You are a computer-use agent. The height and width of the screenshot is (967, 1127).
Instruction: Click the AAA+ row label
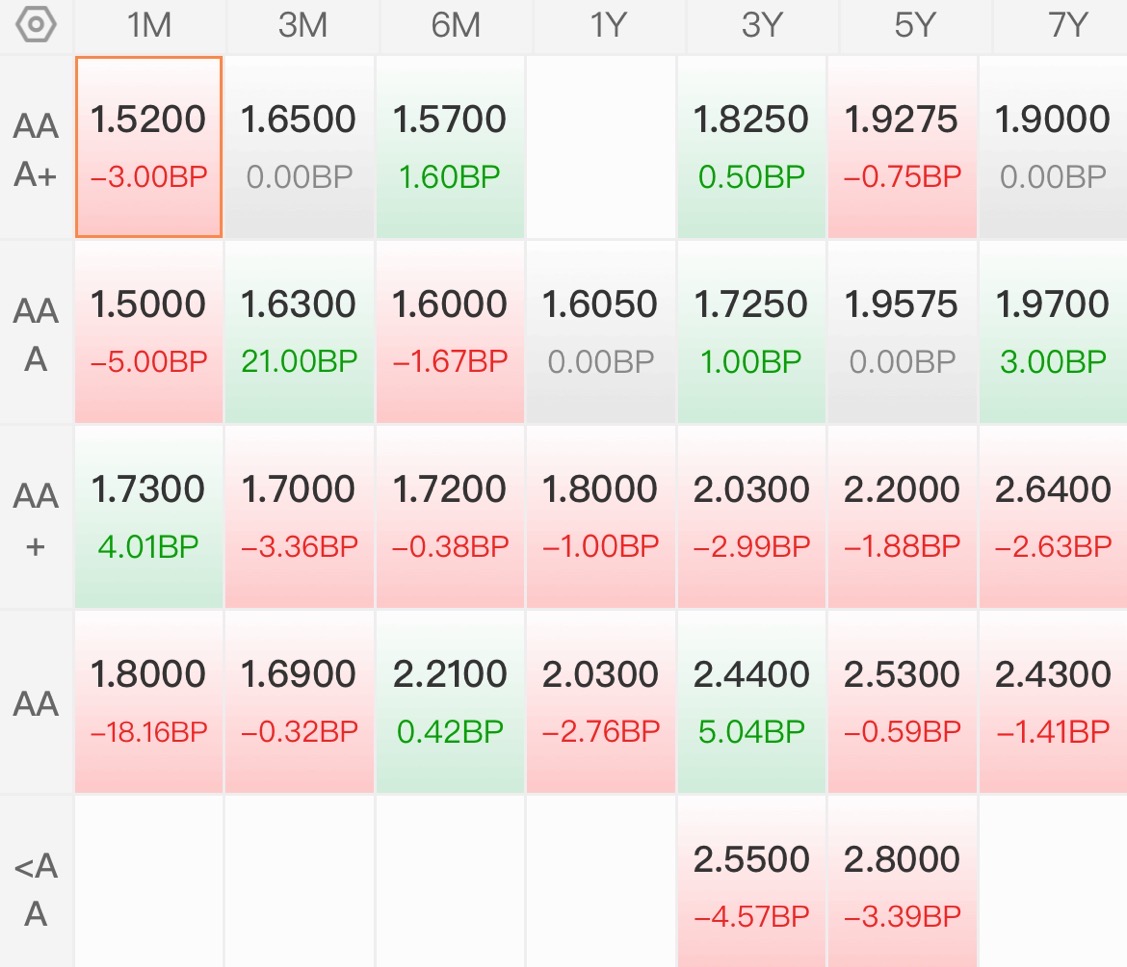point(36,149)
